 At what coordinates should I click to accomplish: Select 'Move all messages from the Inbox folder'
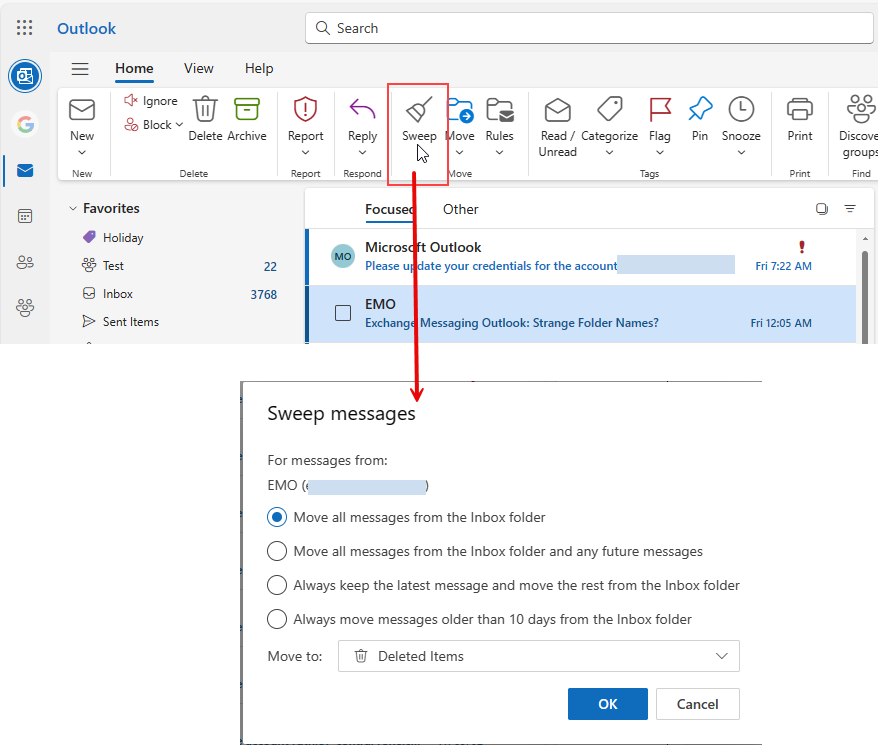[277, 517]
